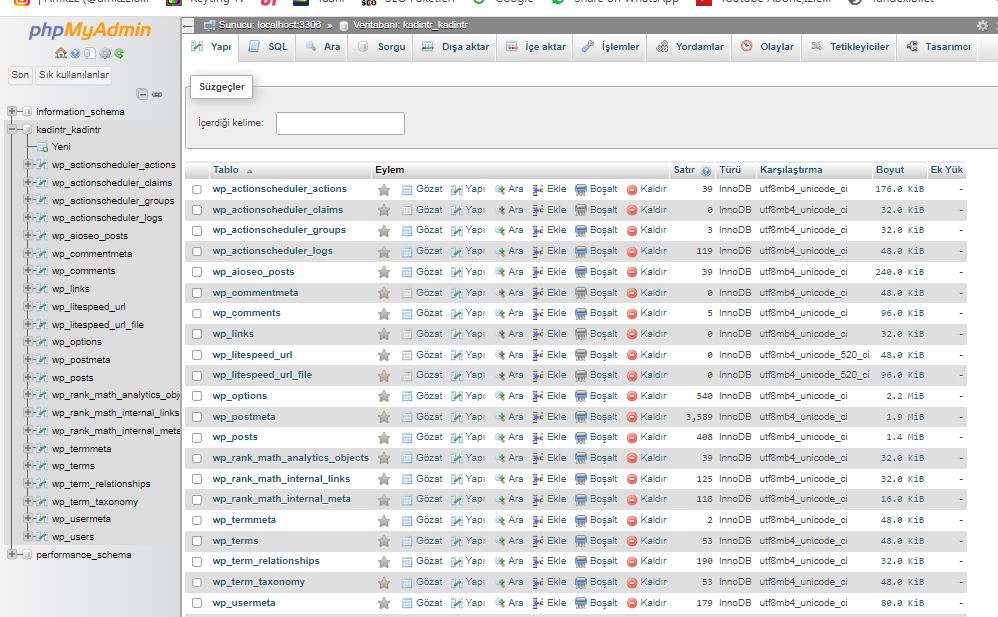Image resolution: width=998 pixels, height=617 pixels.
Task: Check the wp_posts row checkbox
Action: pos(197,437)
